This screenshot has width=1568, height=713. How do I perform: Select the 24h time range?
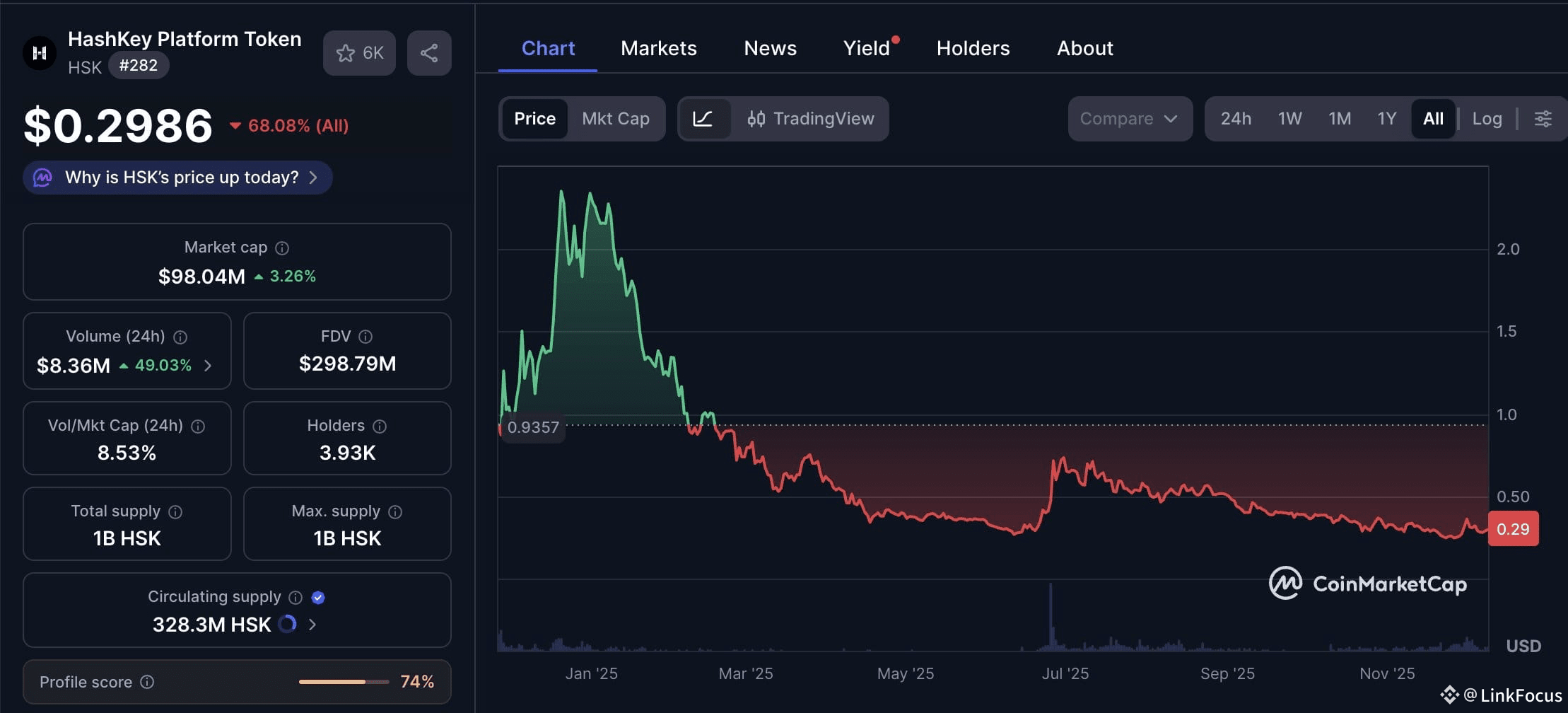(1236, 119)
